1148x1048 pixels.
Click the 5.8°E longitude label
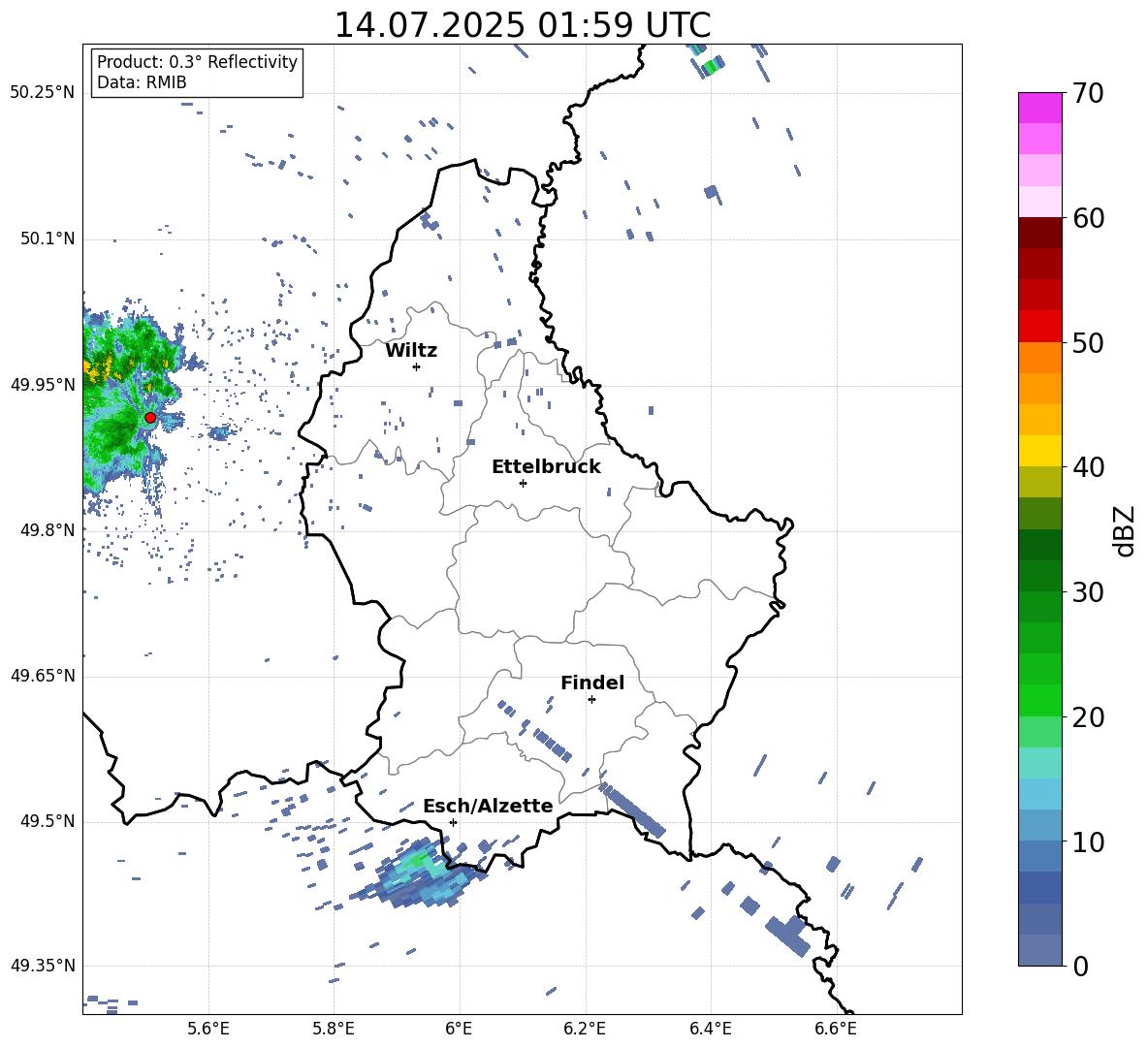pos(334,1029)
